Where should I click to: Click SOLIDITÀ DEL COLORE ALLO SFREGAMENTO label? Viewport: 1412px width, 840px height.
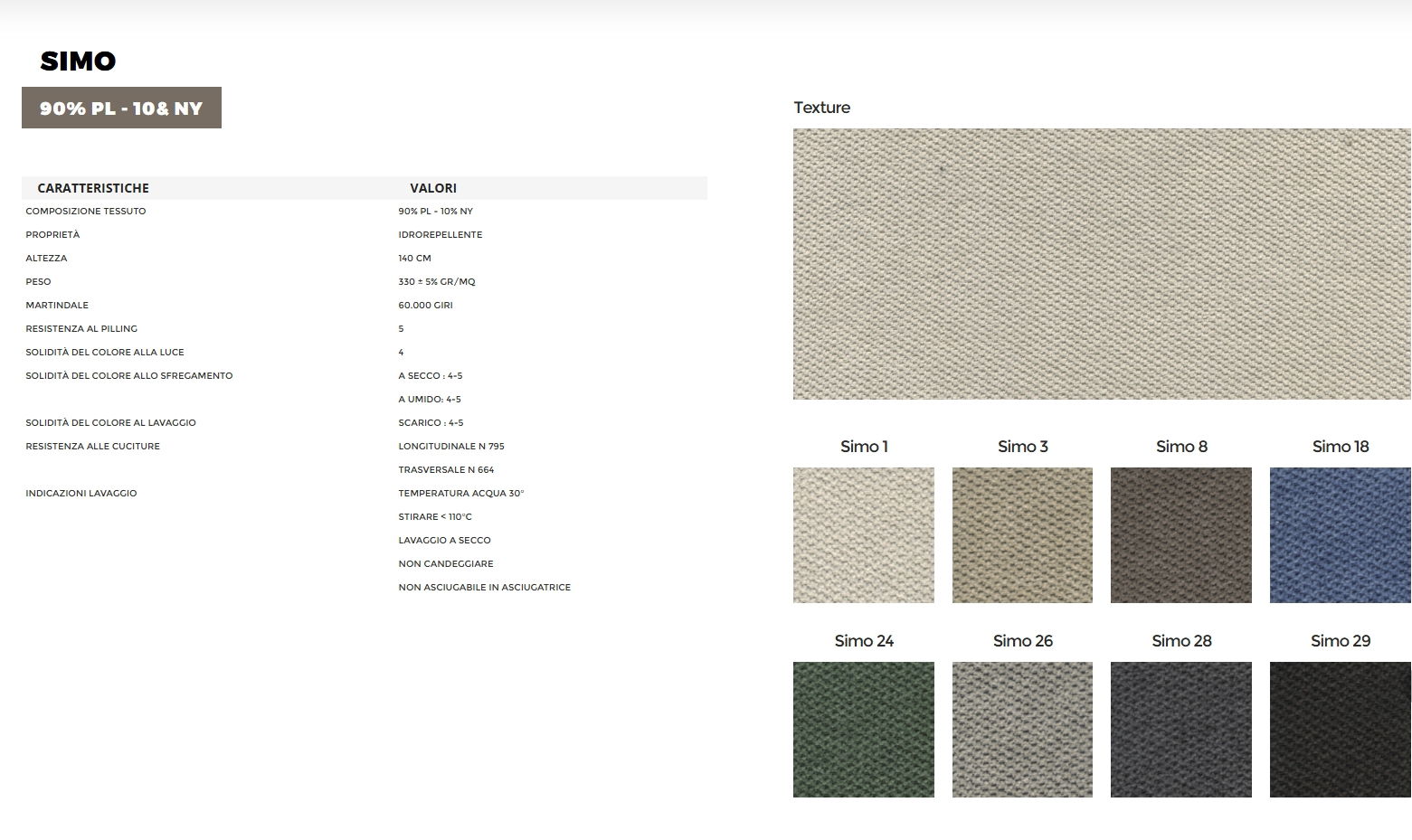tap(129, 375)
